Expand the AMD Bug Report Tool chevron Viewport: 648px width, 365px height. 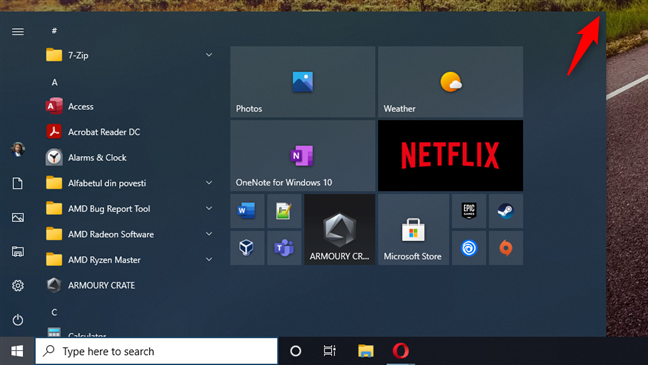[x=209, y=208]
